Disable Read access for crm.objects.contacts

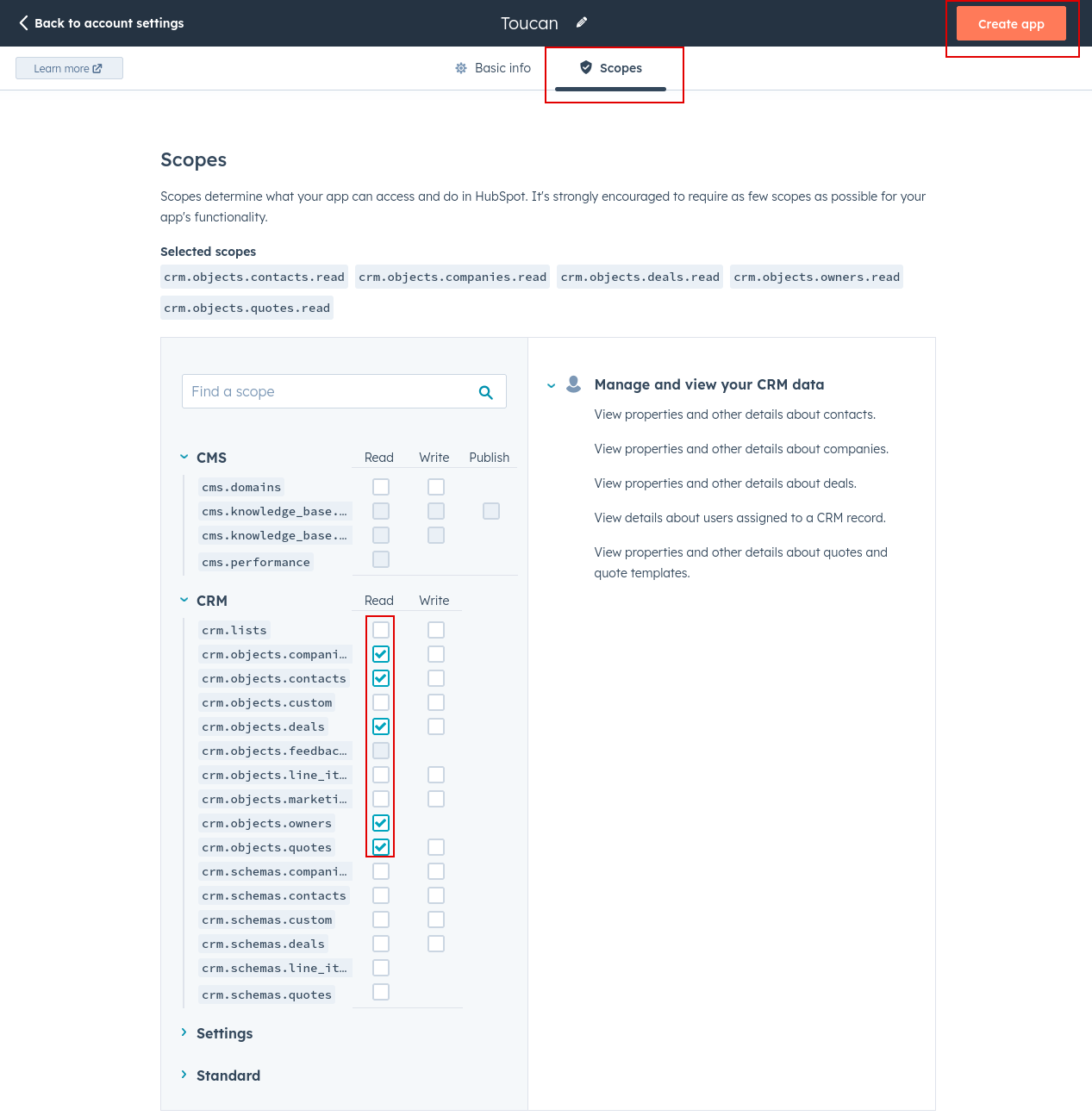tap(380, 678)
